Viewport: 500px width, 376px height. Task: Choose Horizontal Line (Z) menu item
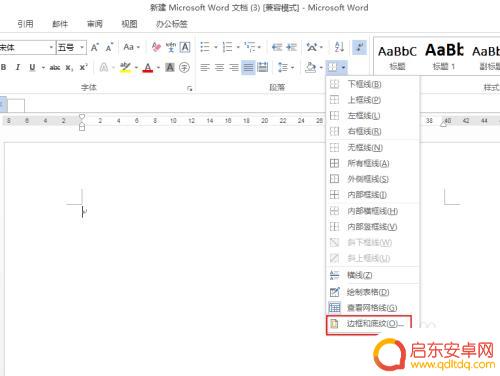point(372,275)
